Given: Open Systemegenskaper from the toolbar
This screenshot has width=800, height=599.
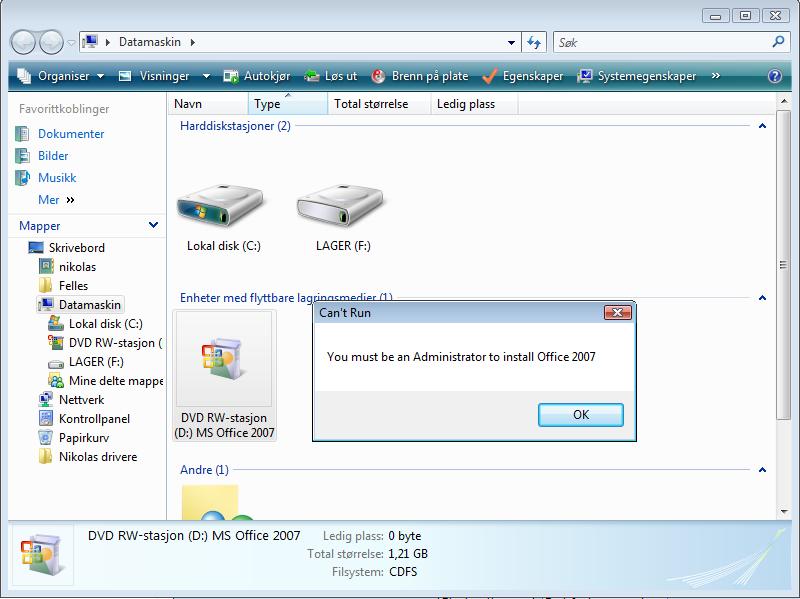Looking at the screenshot, I should [636, 76].
